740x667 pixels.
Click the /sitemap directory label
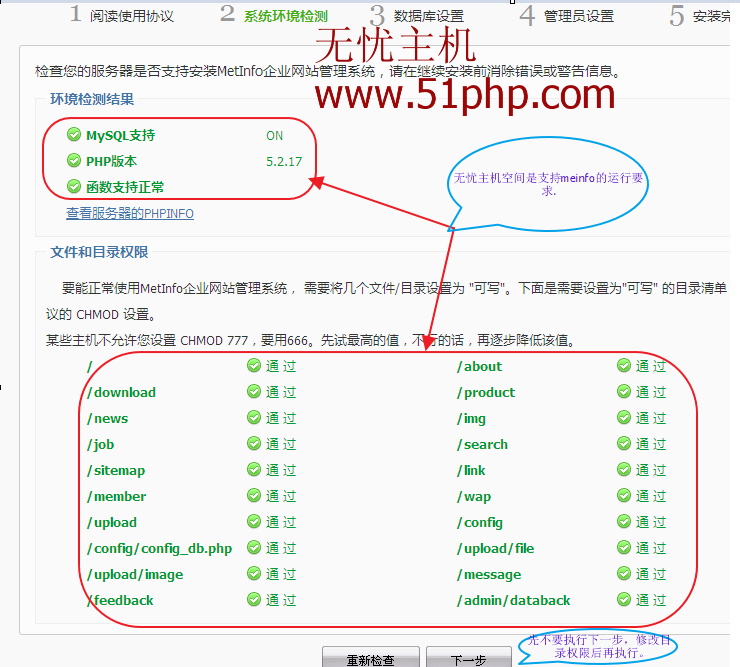pyautogui.click(x=116, y=471)
